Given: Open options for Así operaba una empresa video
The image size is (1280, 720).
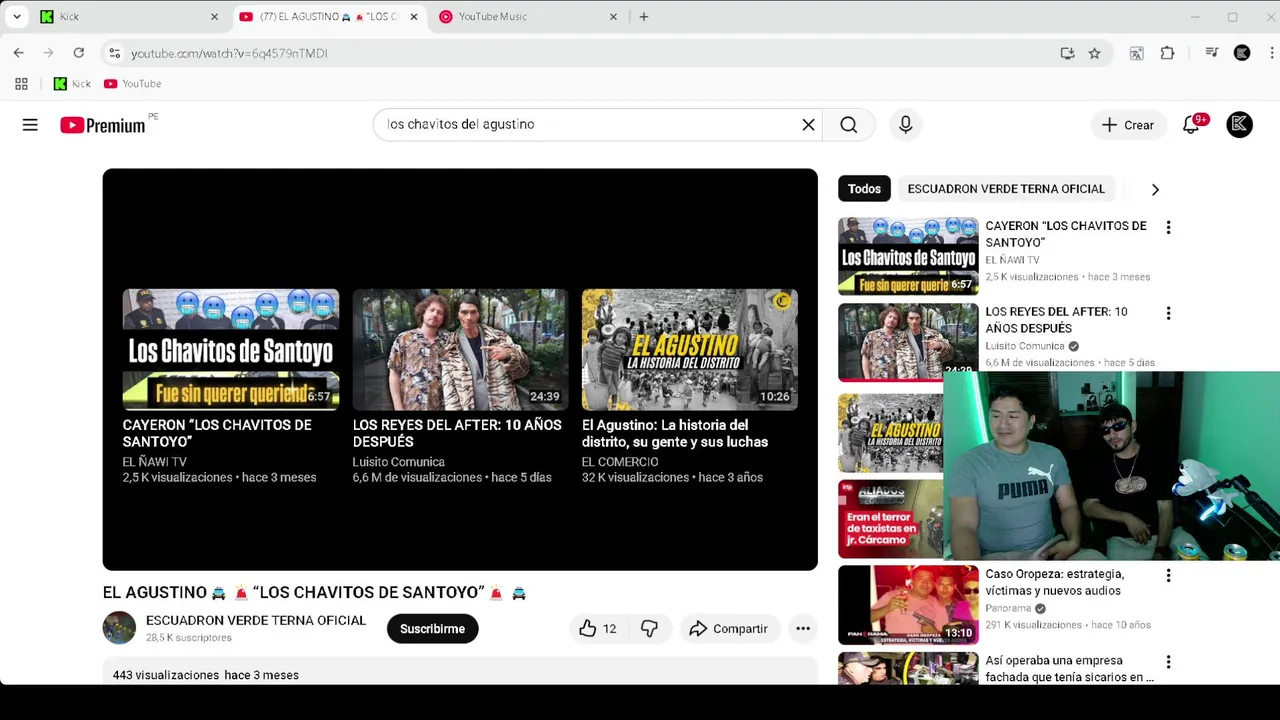Looking at the screenshot, I should (1168, 662).
